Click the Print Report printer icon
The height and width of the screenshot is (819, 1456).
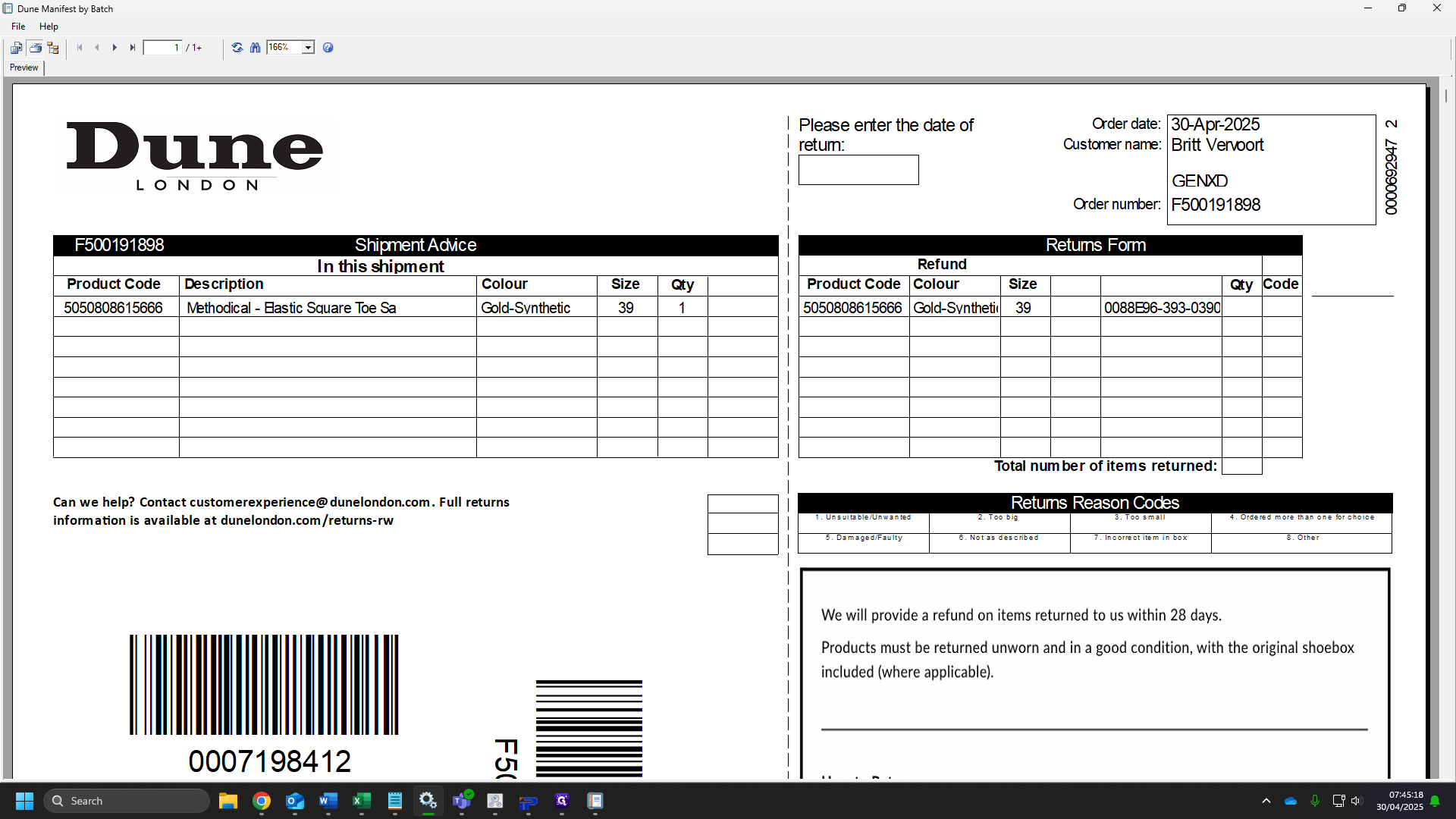(x=35, y=48)
